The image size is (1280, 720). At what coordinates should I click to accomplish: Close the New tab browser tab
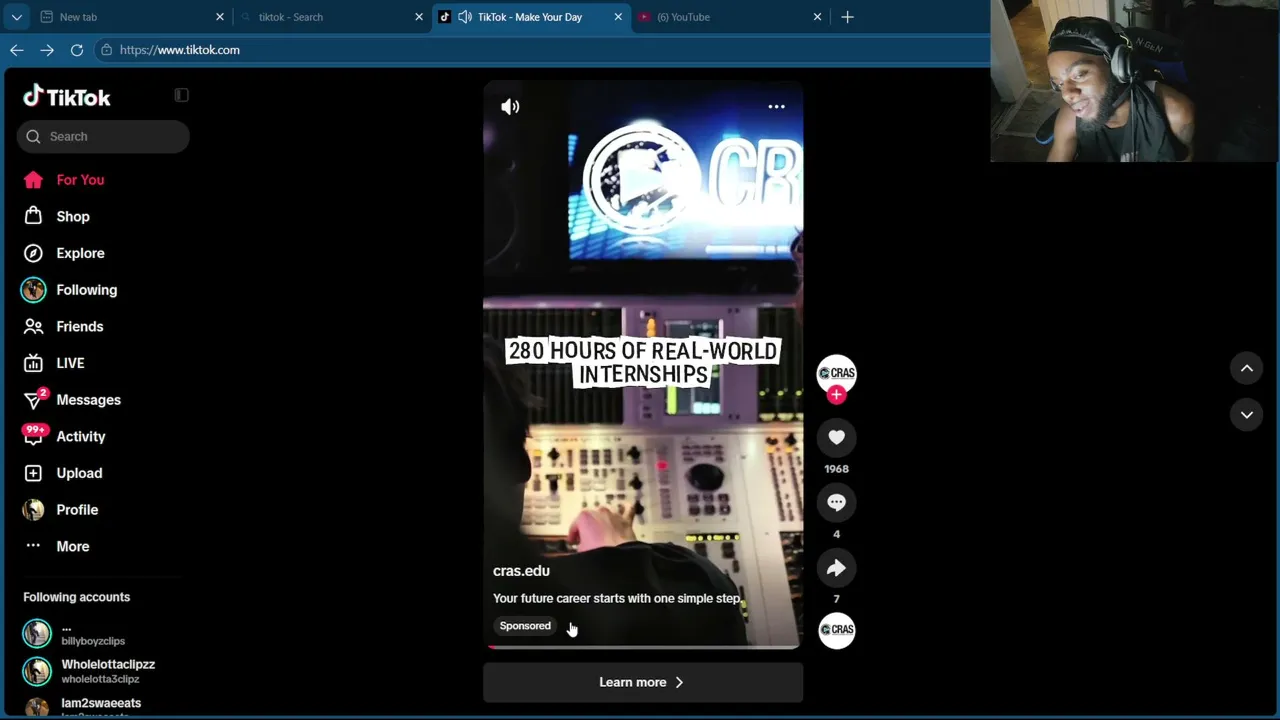coord(220,17)
